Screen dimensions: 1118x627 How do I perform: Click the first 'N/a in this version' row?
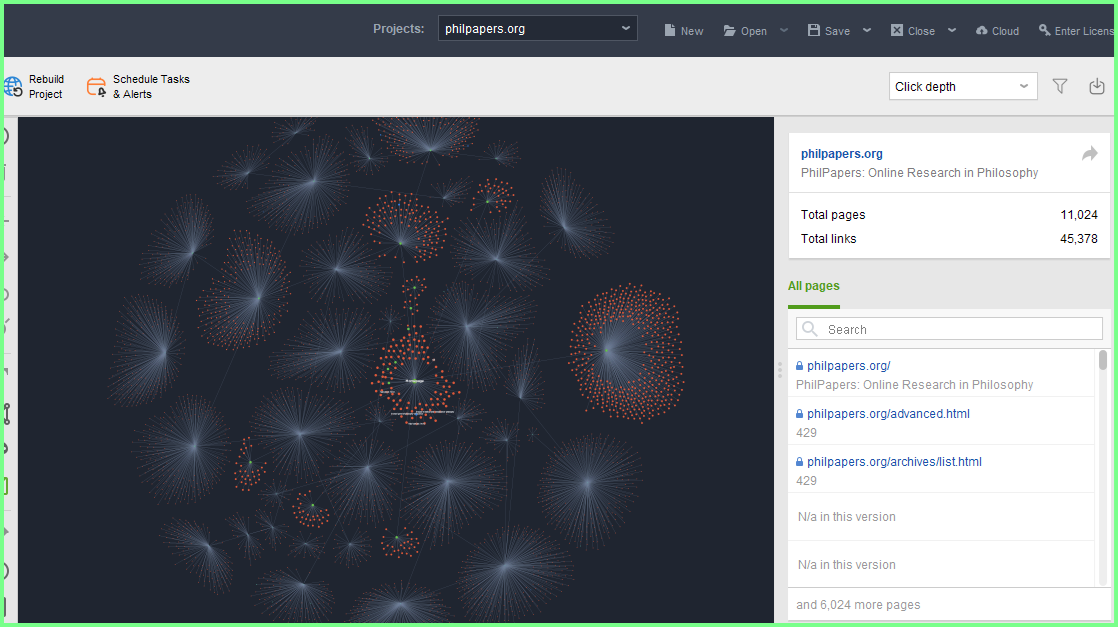click(941, 516)
